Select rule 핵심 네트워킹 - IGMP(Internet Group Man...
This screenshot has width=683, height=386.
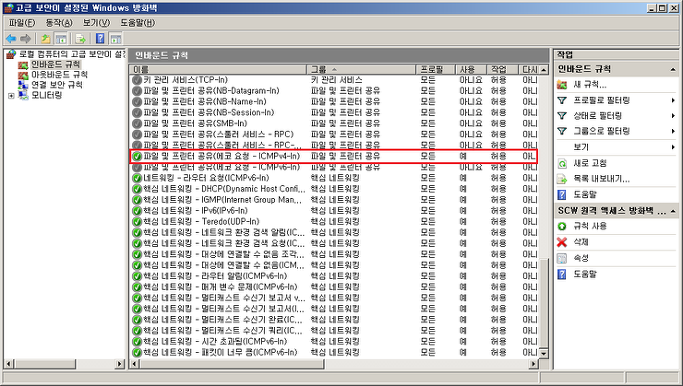(x=334, y=200)
